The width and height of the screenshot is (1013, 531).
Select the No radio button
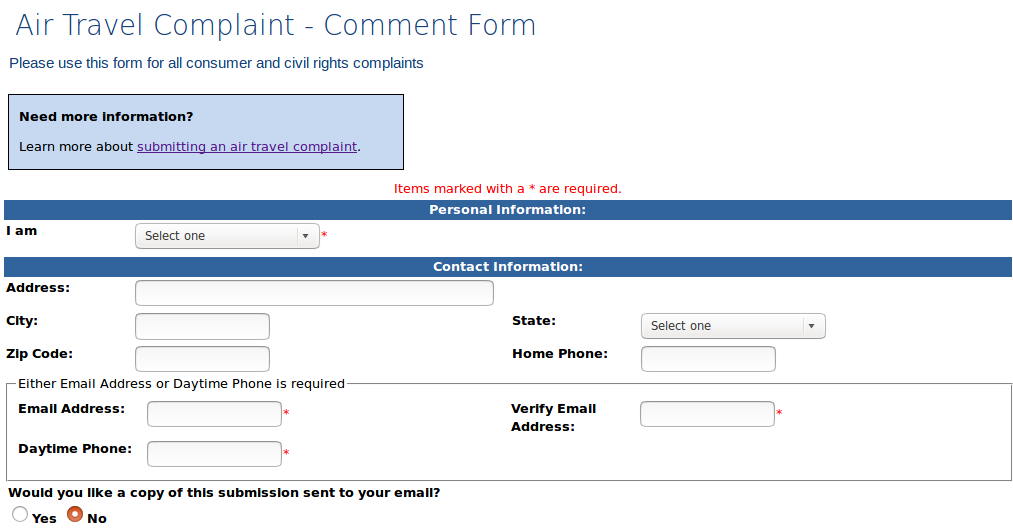pos(75,514)
